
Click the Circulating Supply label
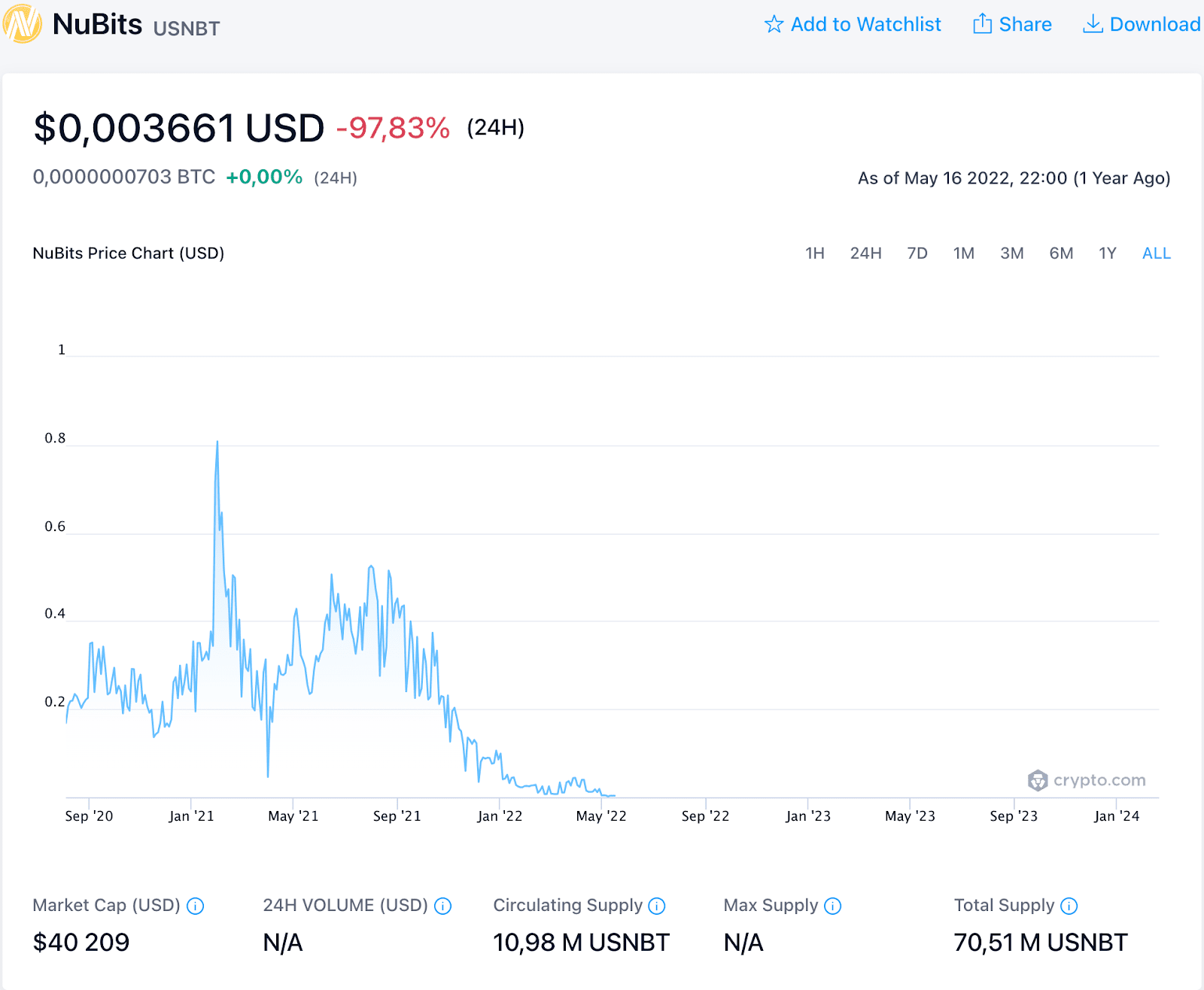[568, 906]
